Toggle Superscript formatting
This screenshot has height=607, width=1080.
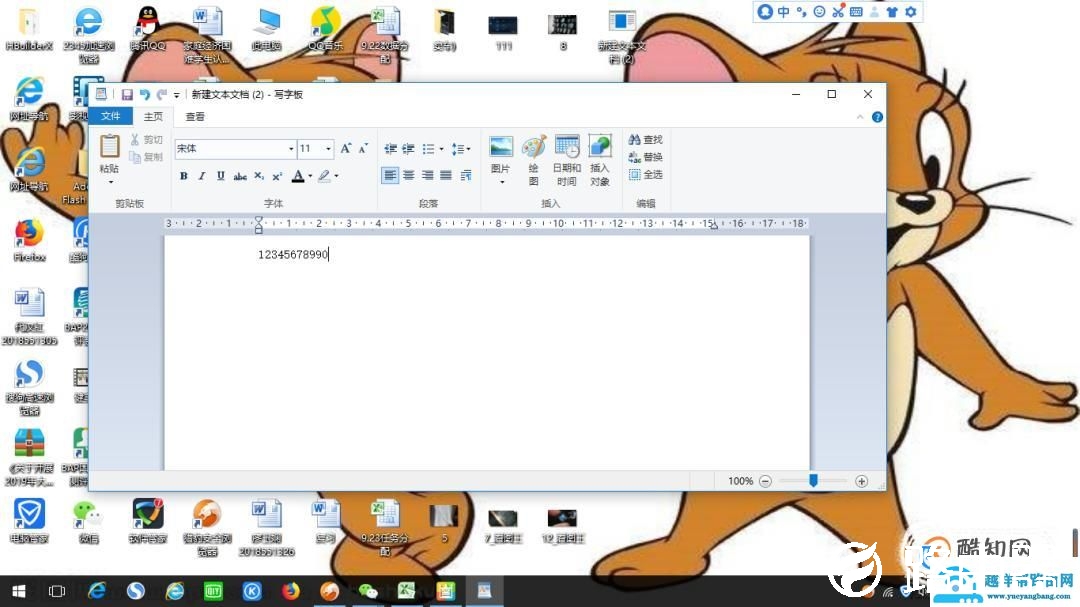[277, 176]
